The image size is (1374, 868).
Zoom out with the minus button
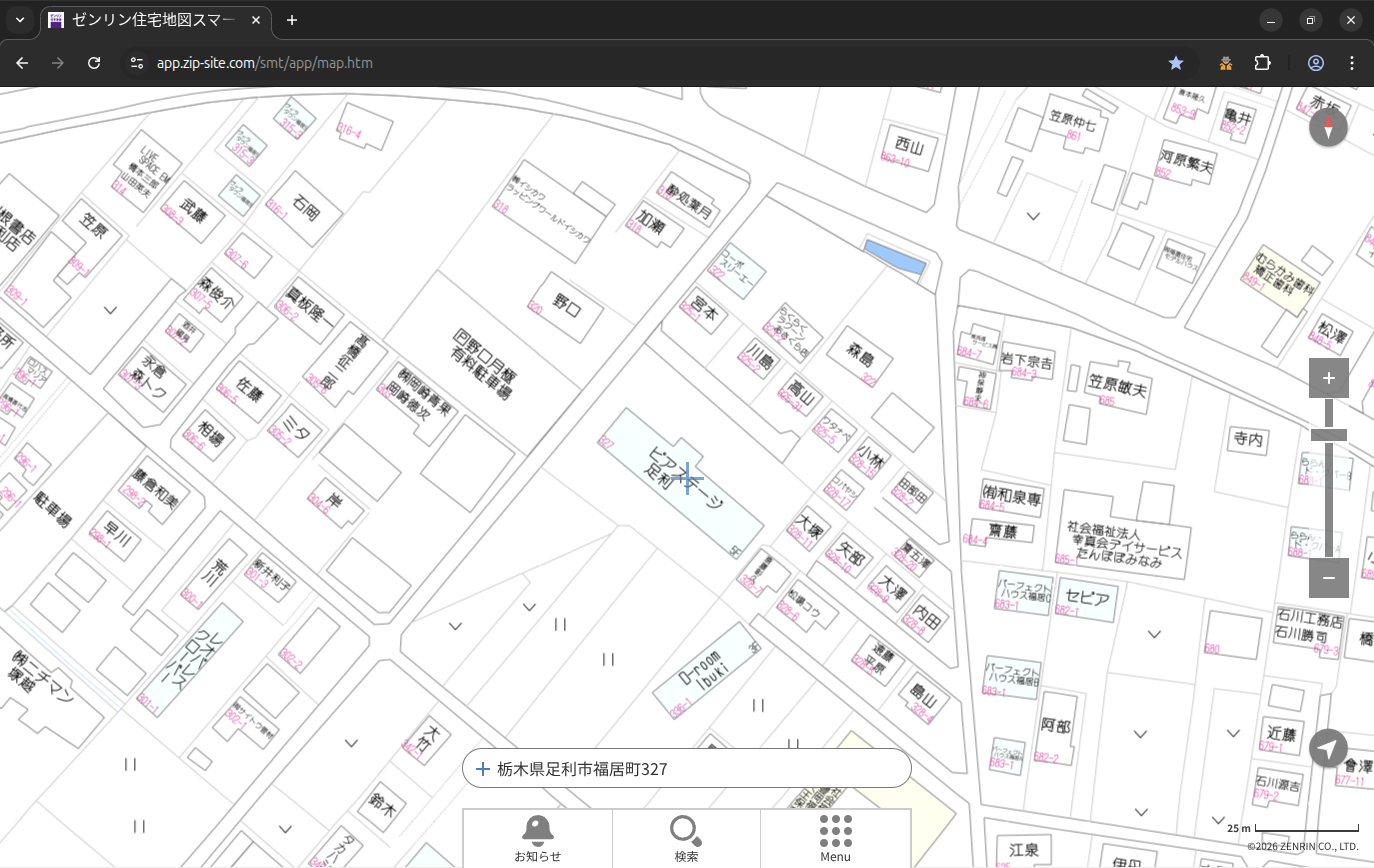[1328, 578]
